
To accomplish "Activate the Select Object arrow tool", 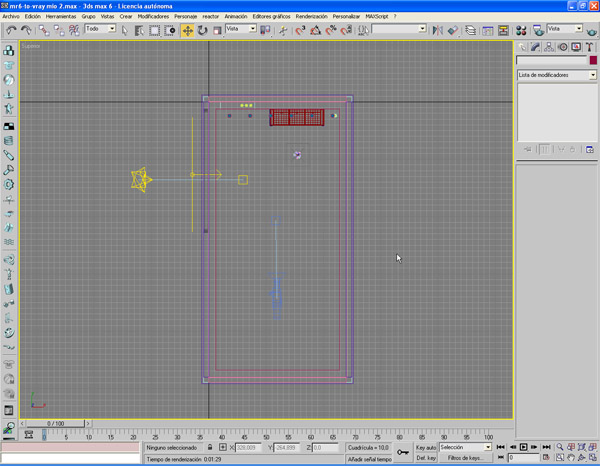I will click(x=125, y=30).
